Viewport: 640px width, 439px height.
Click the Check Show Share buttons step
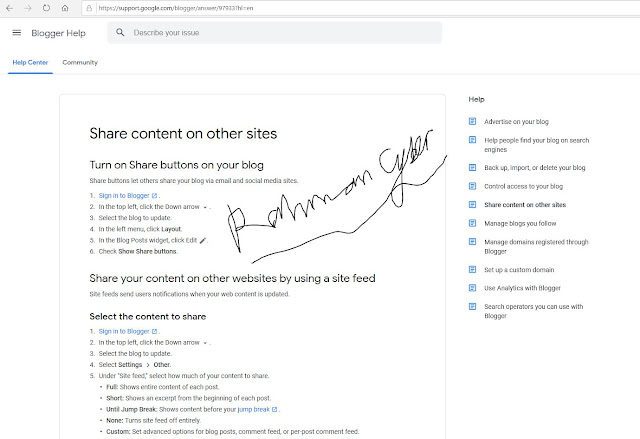click(138, 251)
